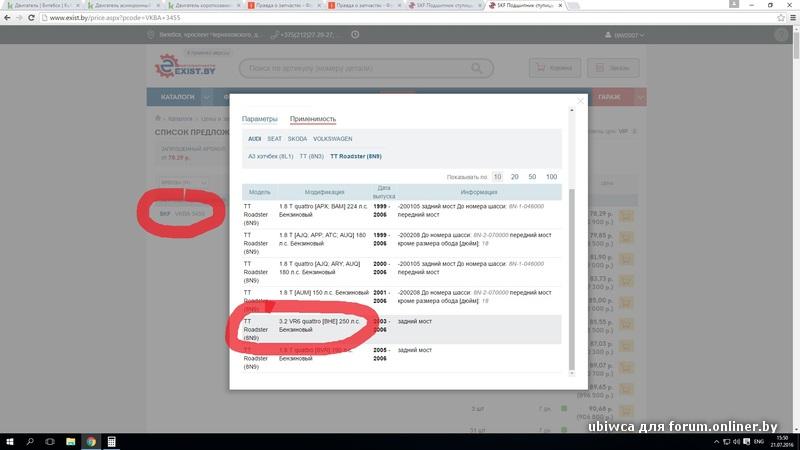Click the home icon in the breadcrumbs
This screenshot has height=450, width=800.
coord(158,118)
